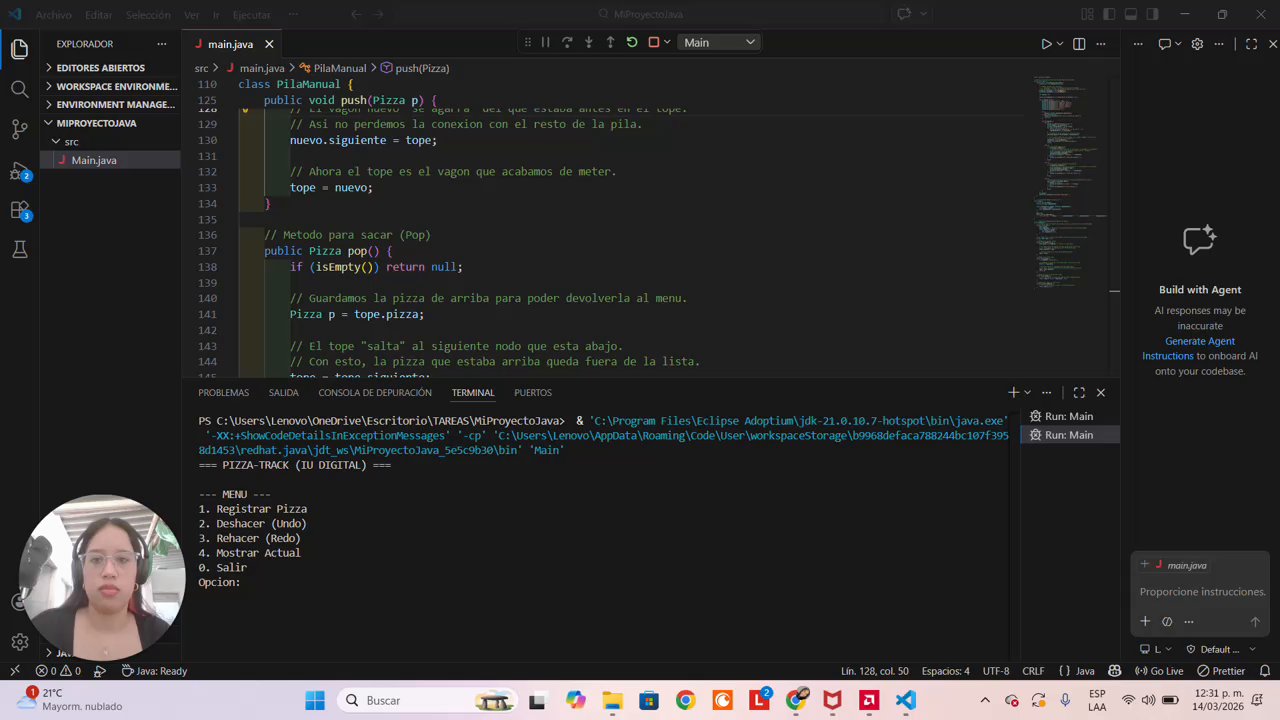Toggle the bottom panel layout button
The width and height of the screenshot is (1280, 720).
(1131, 15)
